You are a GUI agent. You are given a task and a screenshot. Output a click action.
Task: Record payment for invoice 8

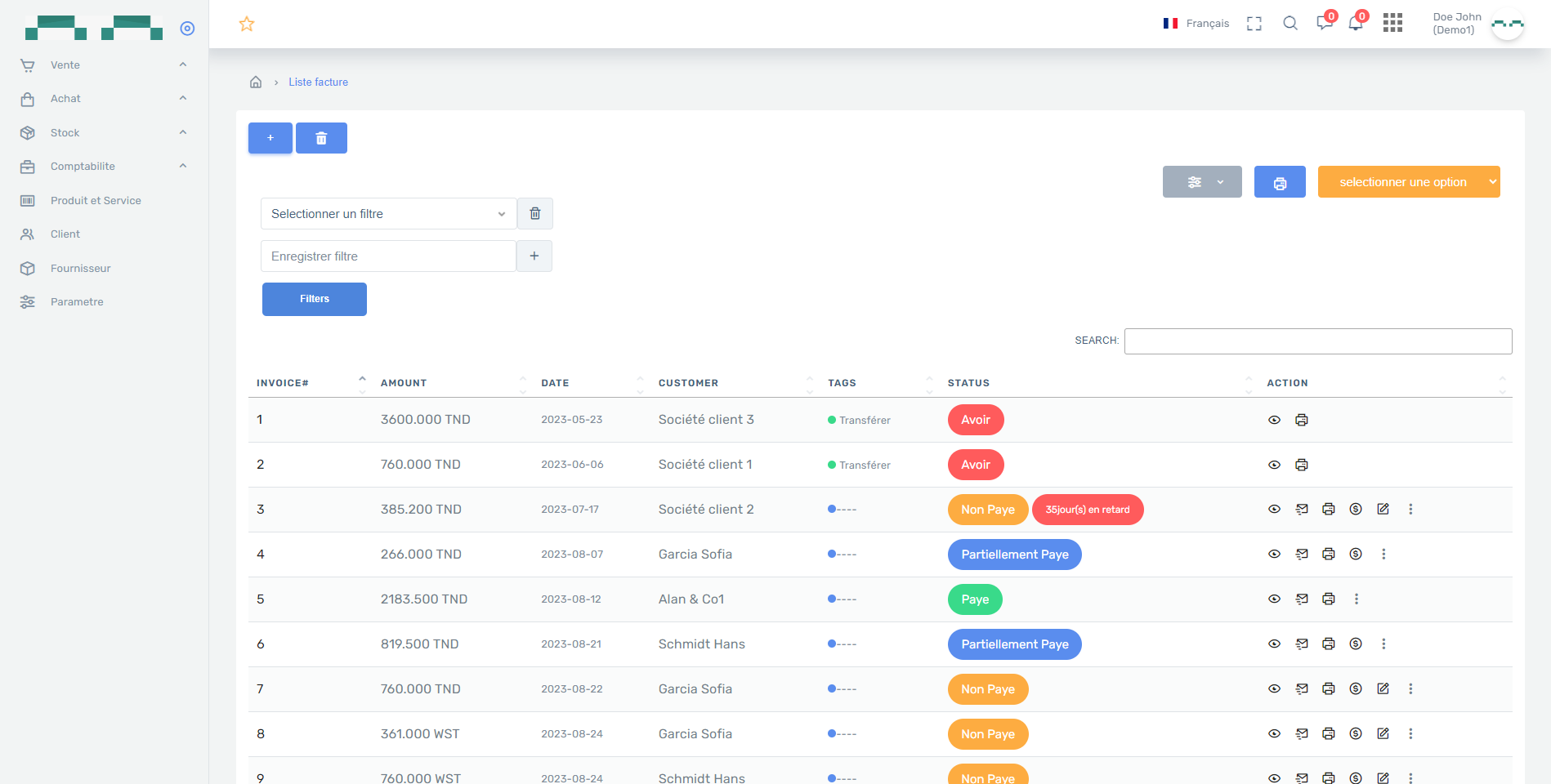pos(1356,733)
